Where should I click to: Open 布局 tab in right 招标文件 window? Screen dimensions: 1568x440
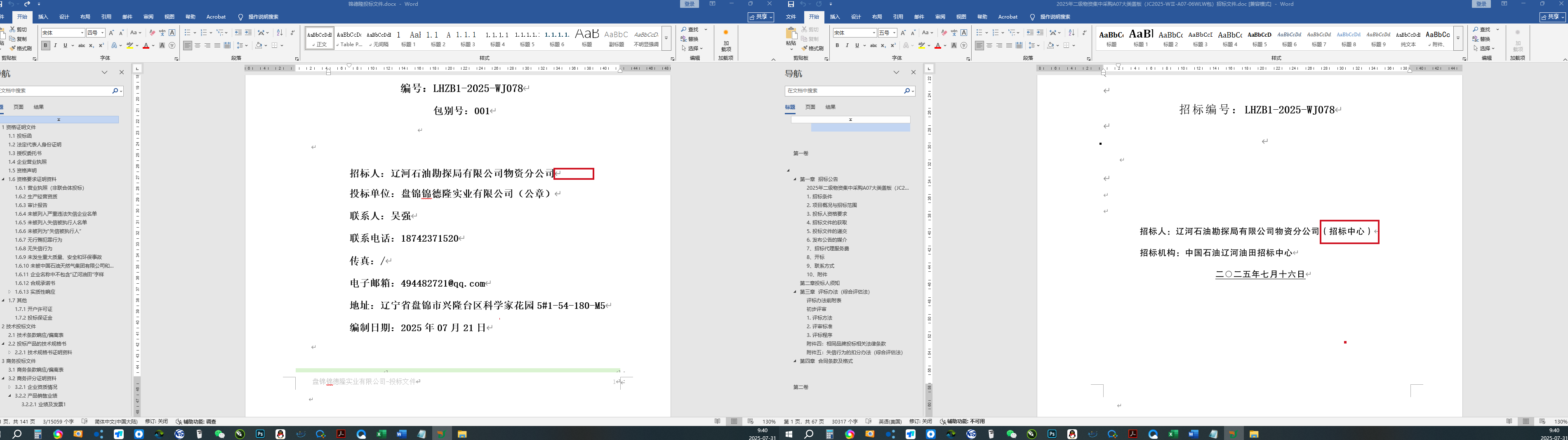click(876, 17)
